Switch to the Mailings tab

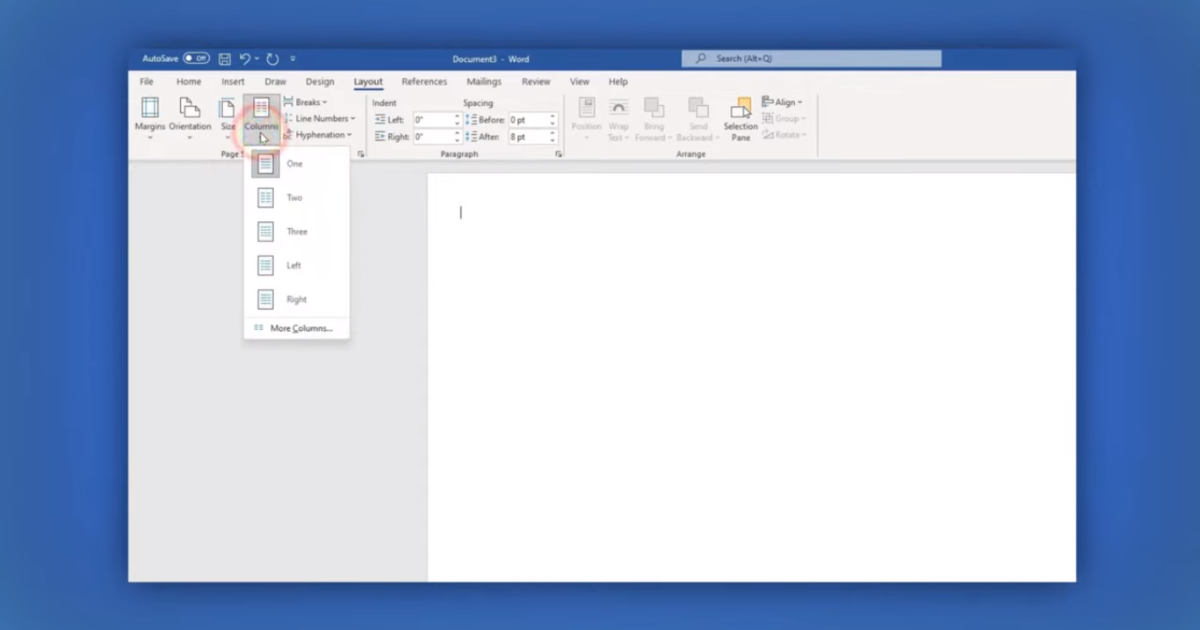(x=484, y=82)
